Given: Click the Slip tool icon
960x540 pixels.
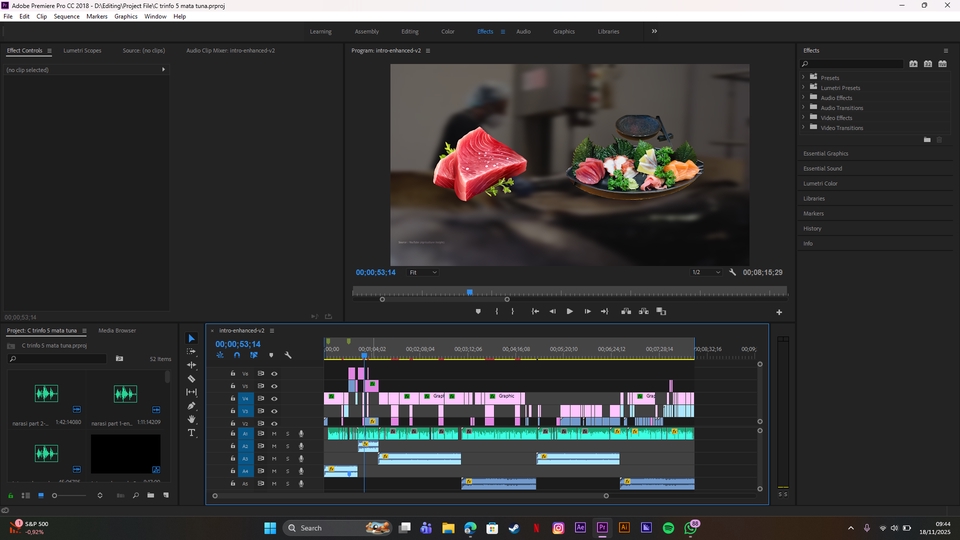Looking at the screenshot, I should [x=192, y=392].
